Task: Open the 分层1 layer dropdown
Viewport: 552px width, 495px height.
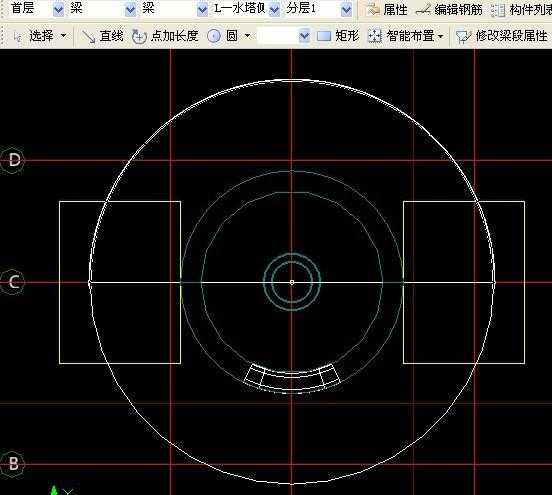Action: coord(347,10)
